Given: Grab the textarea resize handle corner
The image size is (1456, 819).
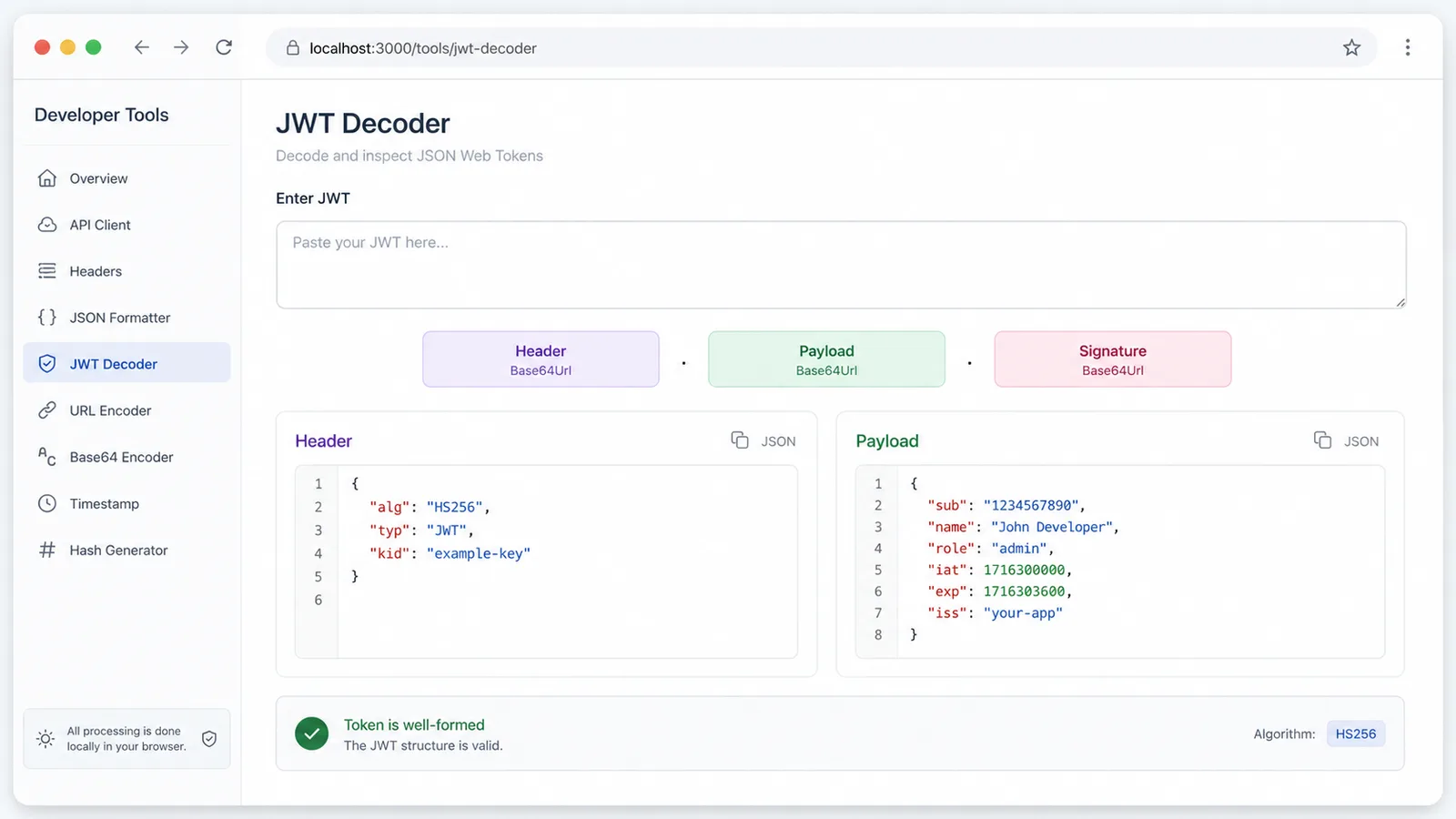Looking at the screenshot, I should pyautogui.click(x=1400, y=302).
